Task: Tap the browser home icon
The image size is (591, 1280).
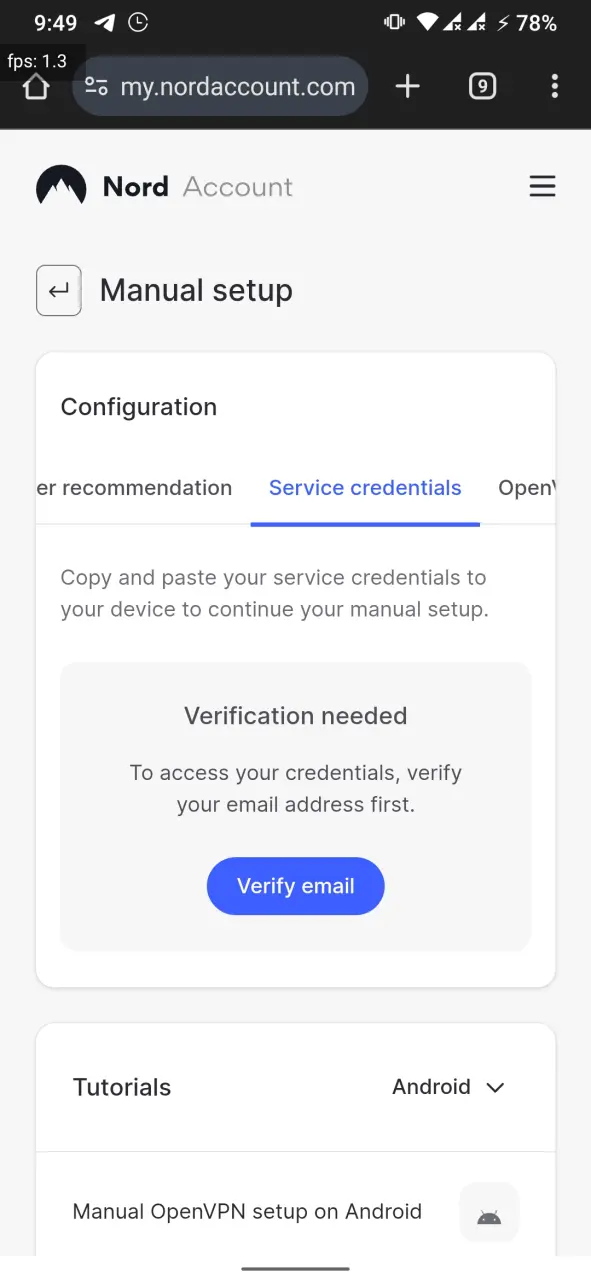Action: [x=36, y=88]
